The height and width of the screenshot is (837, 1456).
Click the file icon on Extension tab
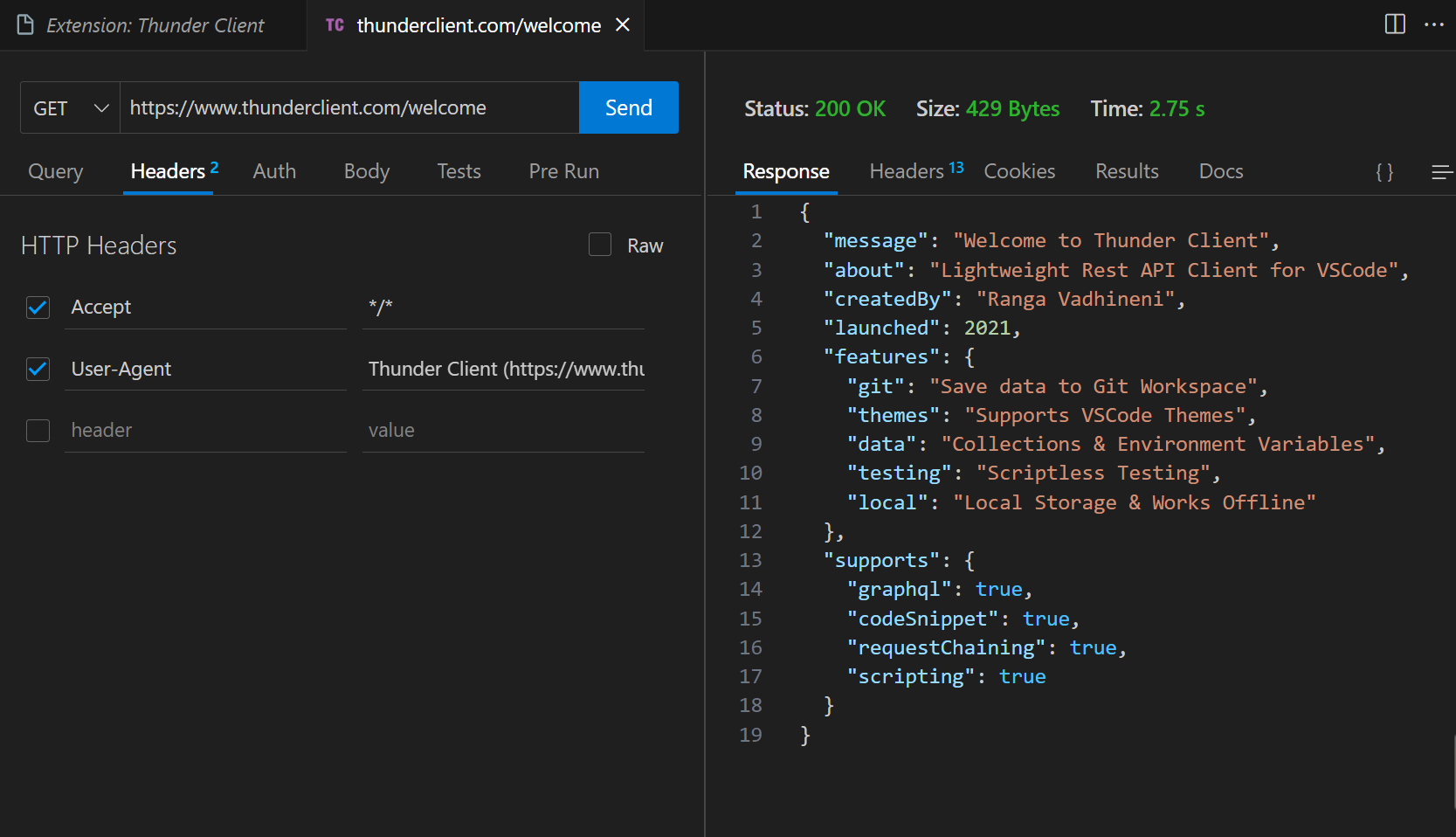25,25
